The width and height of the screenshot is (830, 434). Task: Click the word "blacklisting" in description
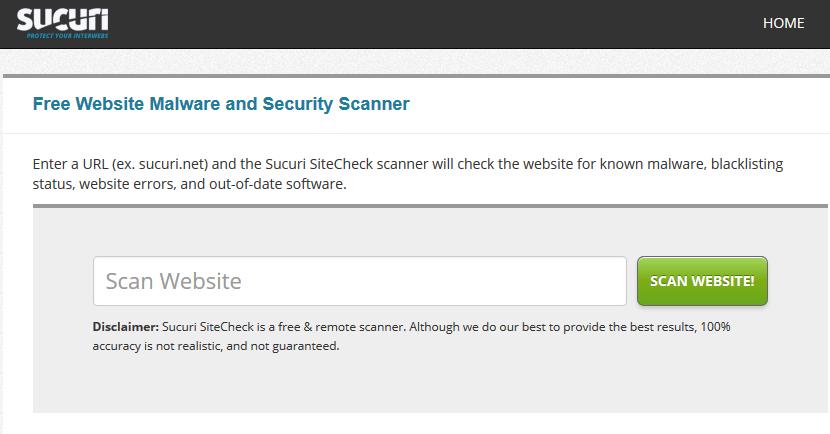click(747, 164)
